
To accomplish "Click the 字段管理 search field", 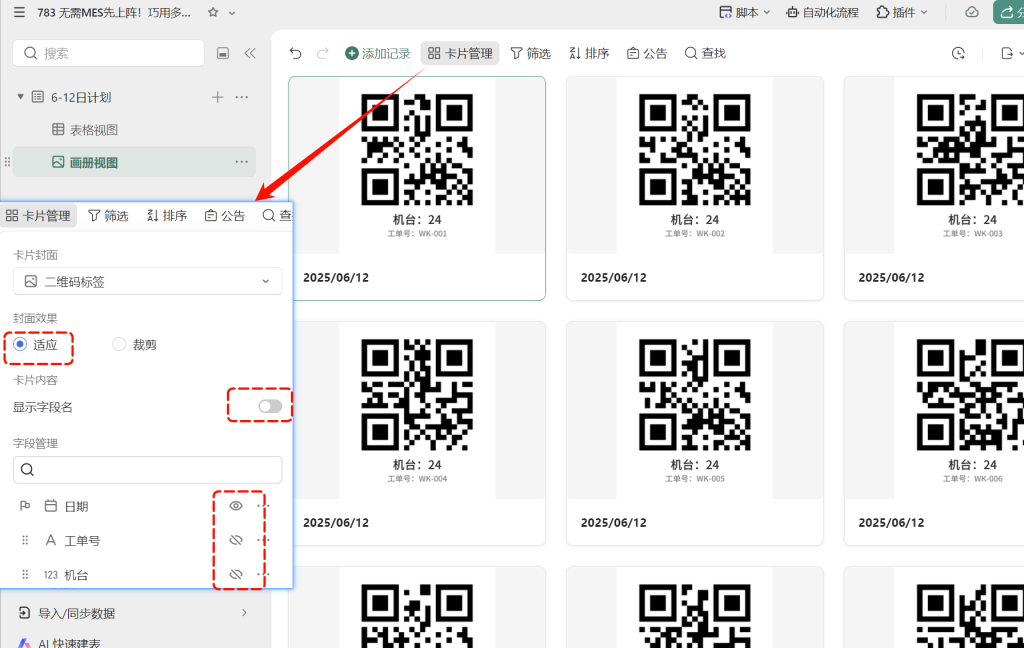I will click(x=148, y=470).
